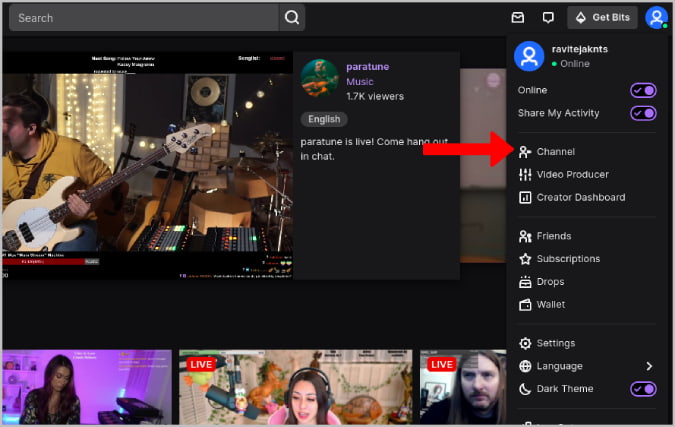Click the Creator Dashboard chart icon
The height and width of the screenshot is (427, 675).
[525, 197]
